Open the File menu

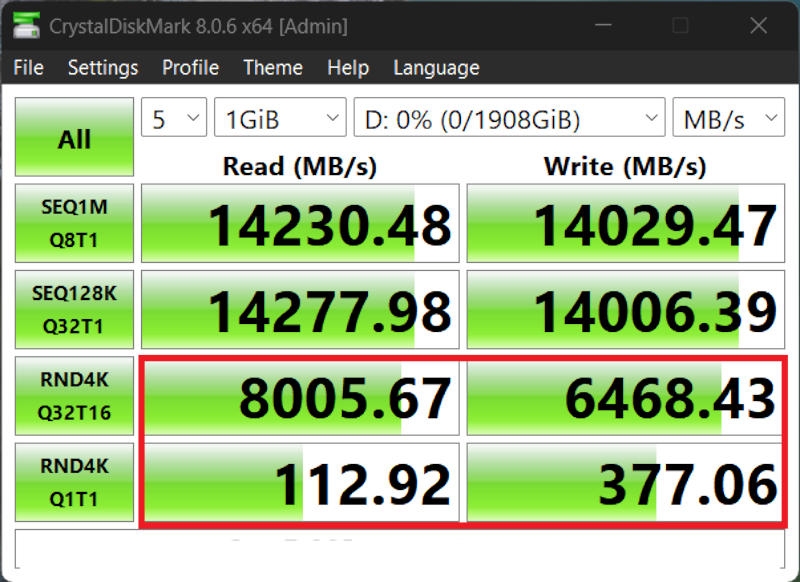point(28,68)
